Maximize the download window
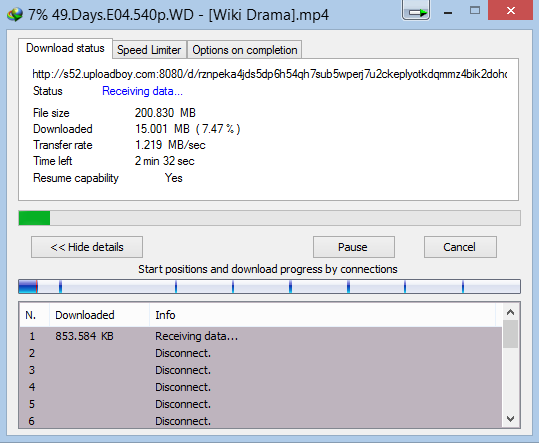The image size is (539, 443). pos(475,11)
